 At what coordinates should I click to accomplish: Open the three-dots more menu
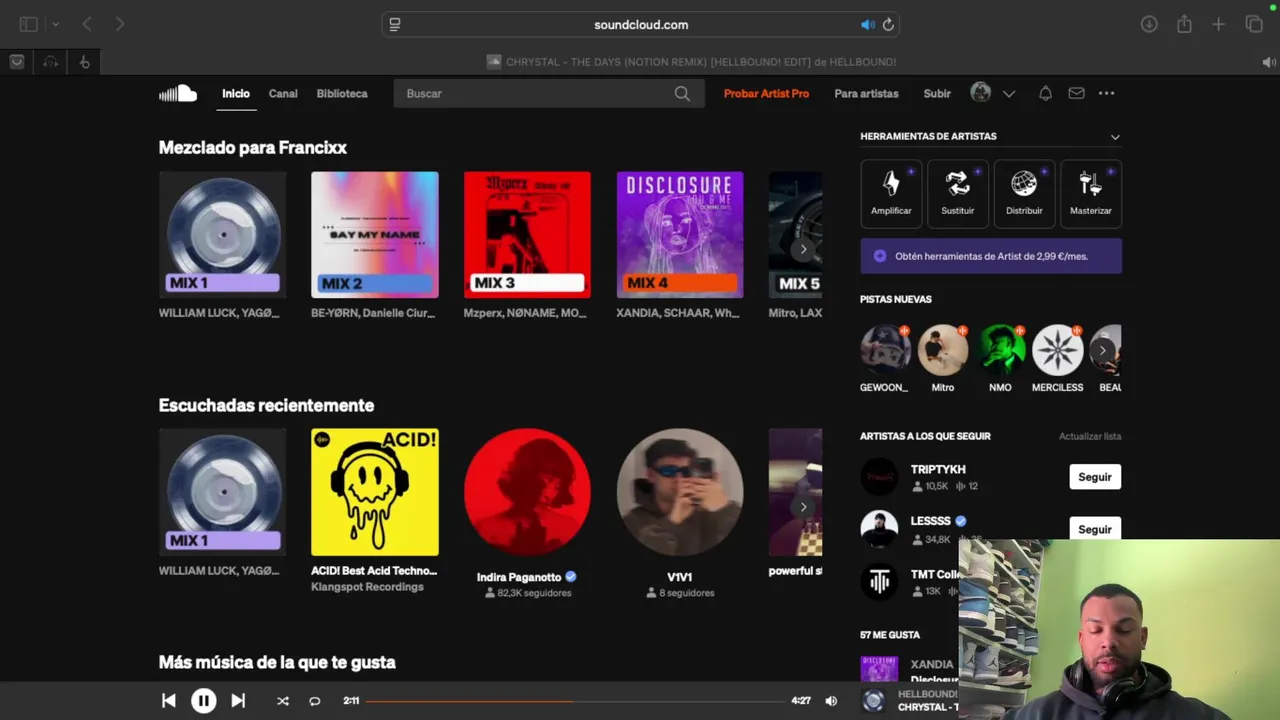click(x=1106, y=93)
